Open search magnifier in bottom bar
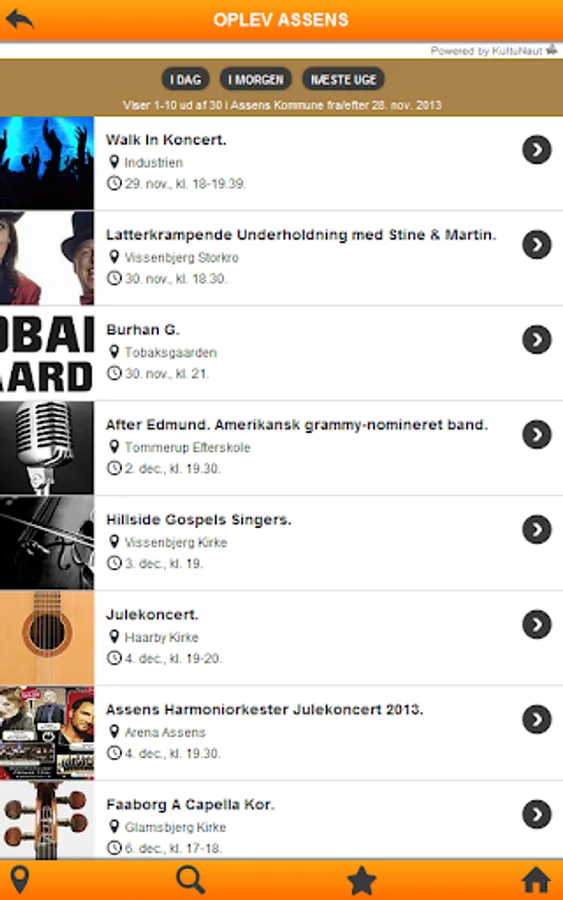This screenshot has height=900, width=563. (191, 879)
